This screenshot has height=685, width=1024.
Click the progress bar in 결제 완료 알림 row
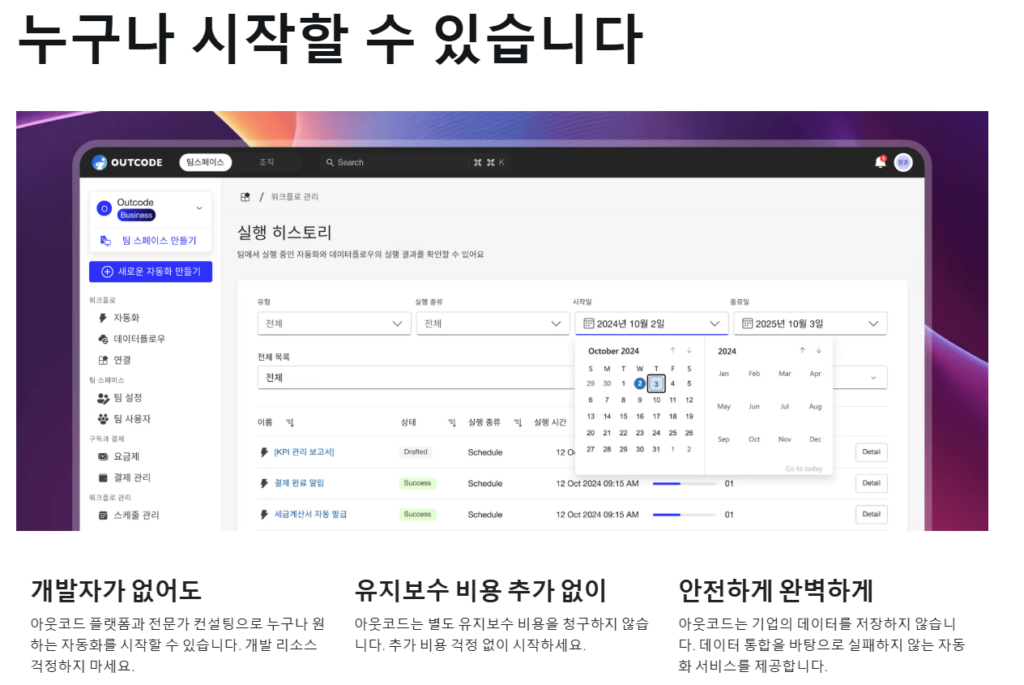[684, 484]
